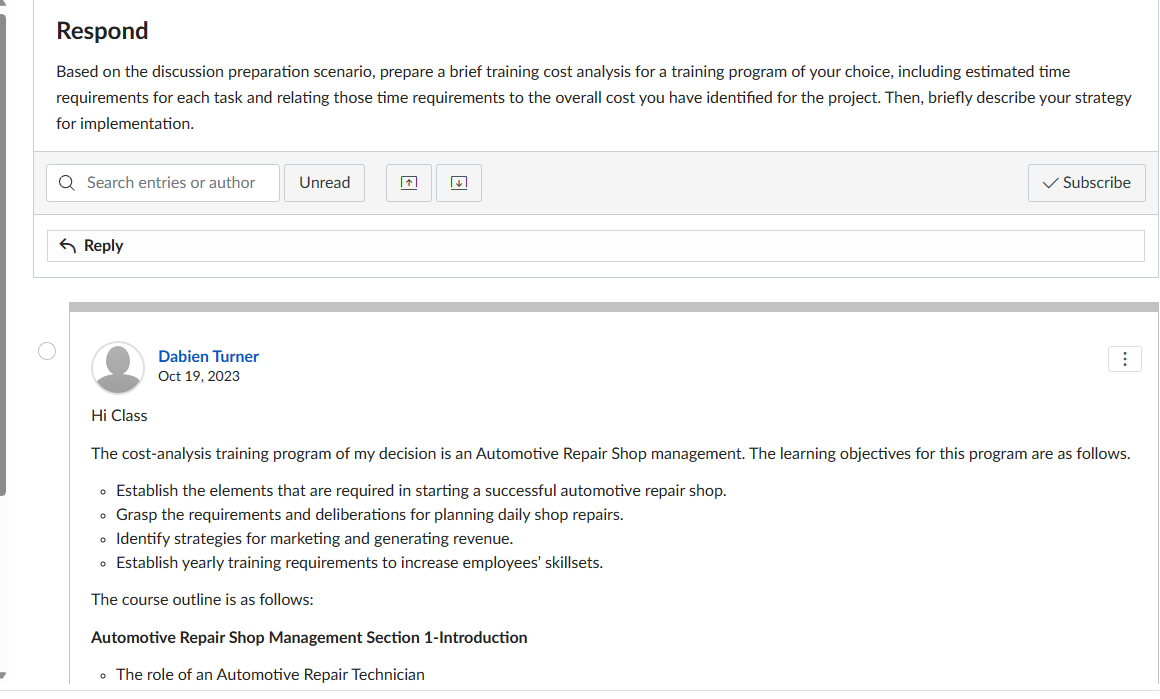Click the Oct 19, 2023 date

coord(199,376)
